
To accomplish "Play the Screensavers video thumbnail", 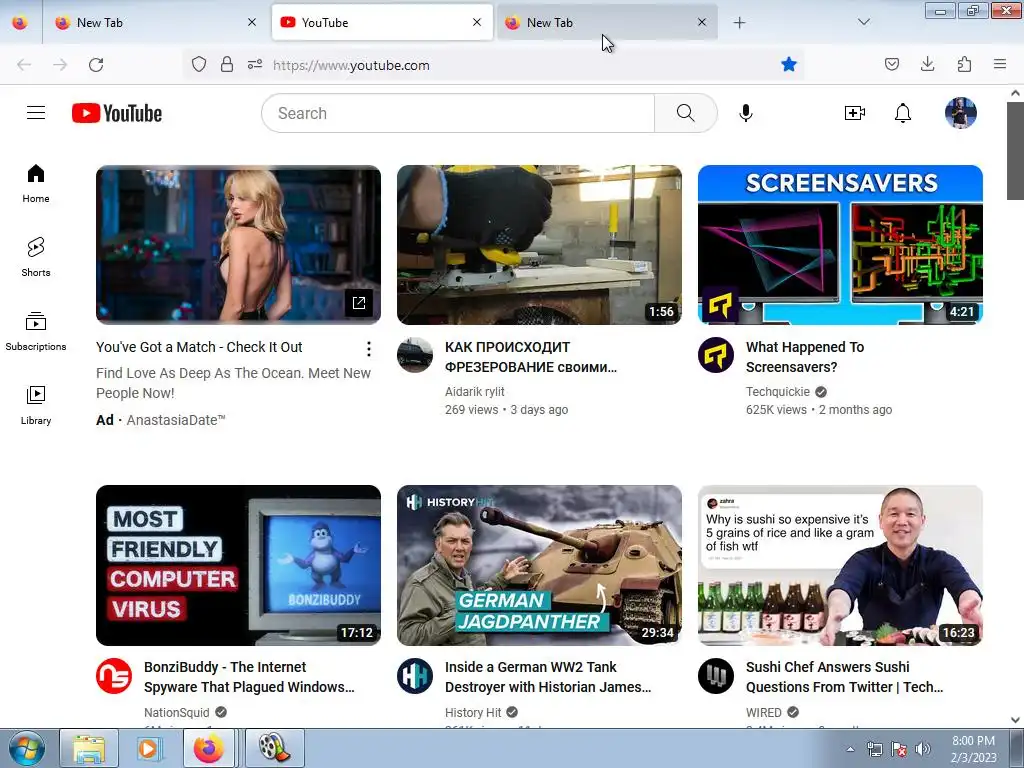I will (x=840, y=245).
